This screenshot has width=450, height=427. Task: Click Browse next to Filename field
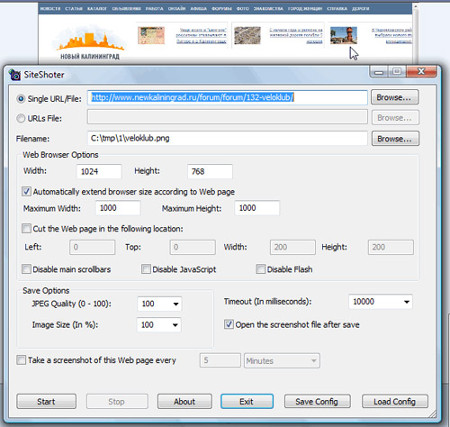pyautogui.click(x=395, y=139)
